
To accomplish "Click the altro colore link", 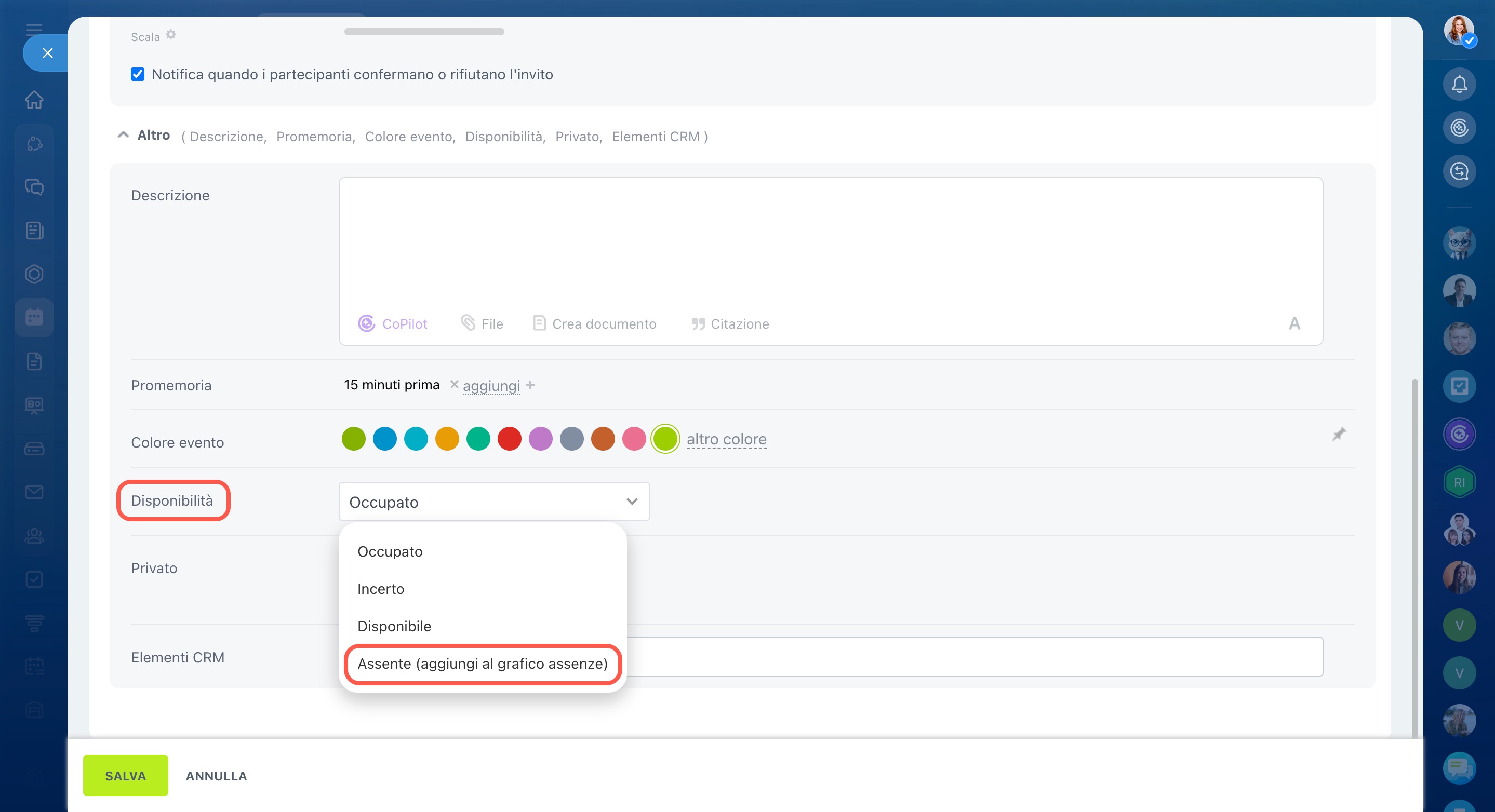I will tap(726, 439).
